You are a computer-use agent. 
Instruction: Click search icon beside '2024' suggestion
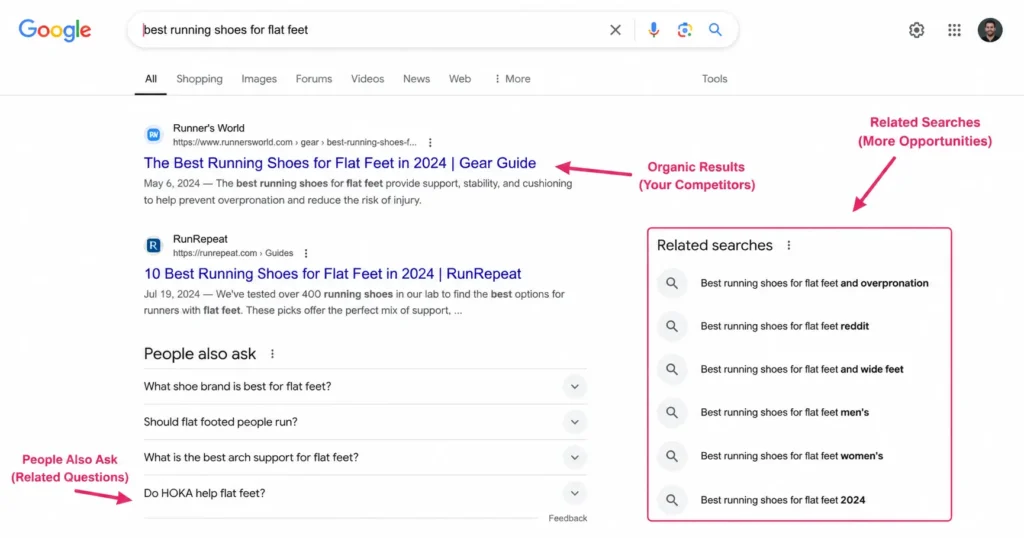[672, 500]
